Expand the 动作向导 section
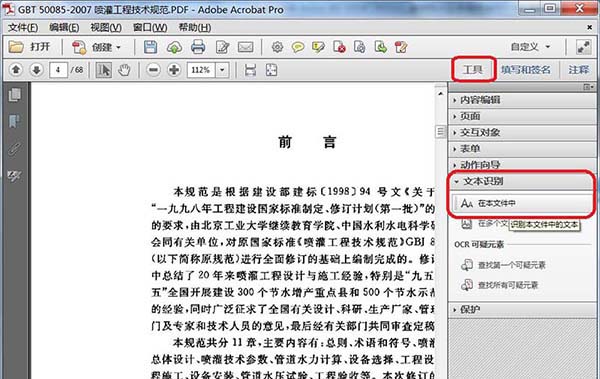600x379 pixels. tap(522, 165)
